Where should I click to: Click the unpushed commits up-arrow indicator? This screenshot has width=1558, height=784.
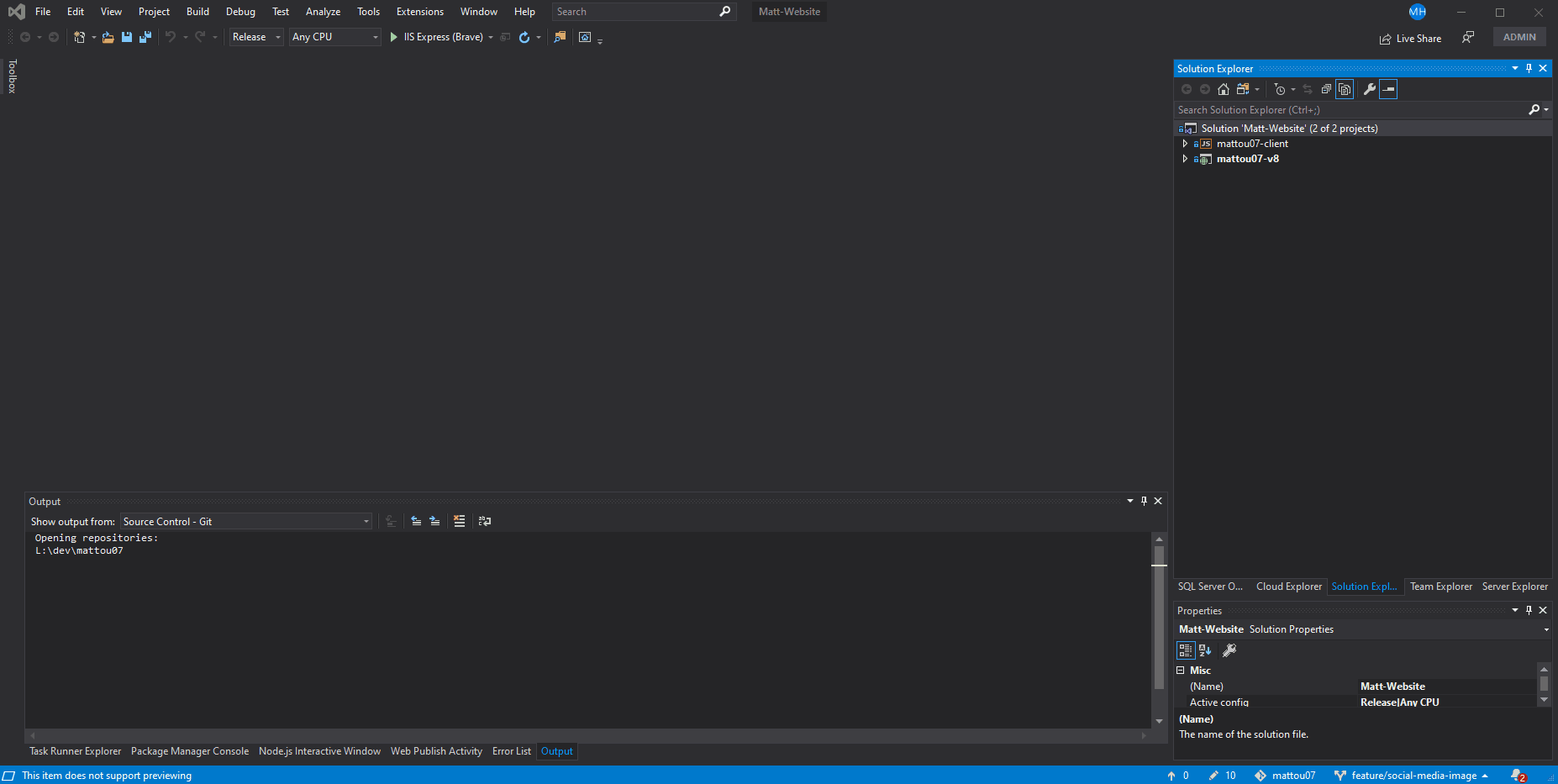(x=1178, y=776)
